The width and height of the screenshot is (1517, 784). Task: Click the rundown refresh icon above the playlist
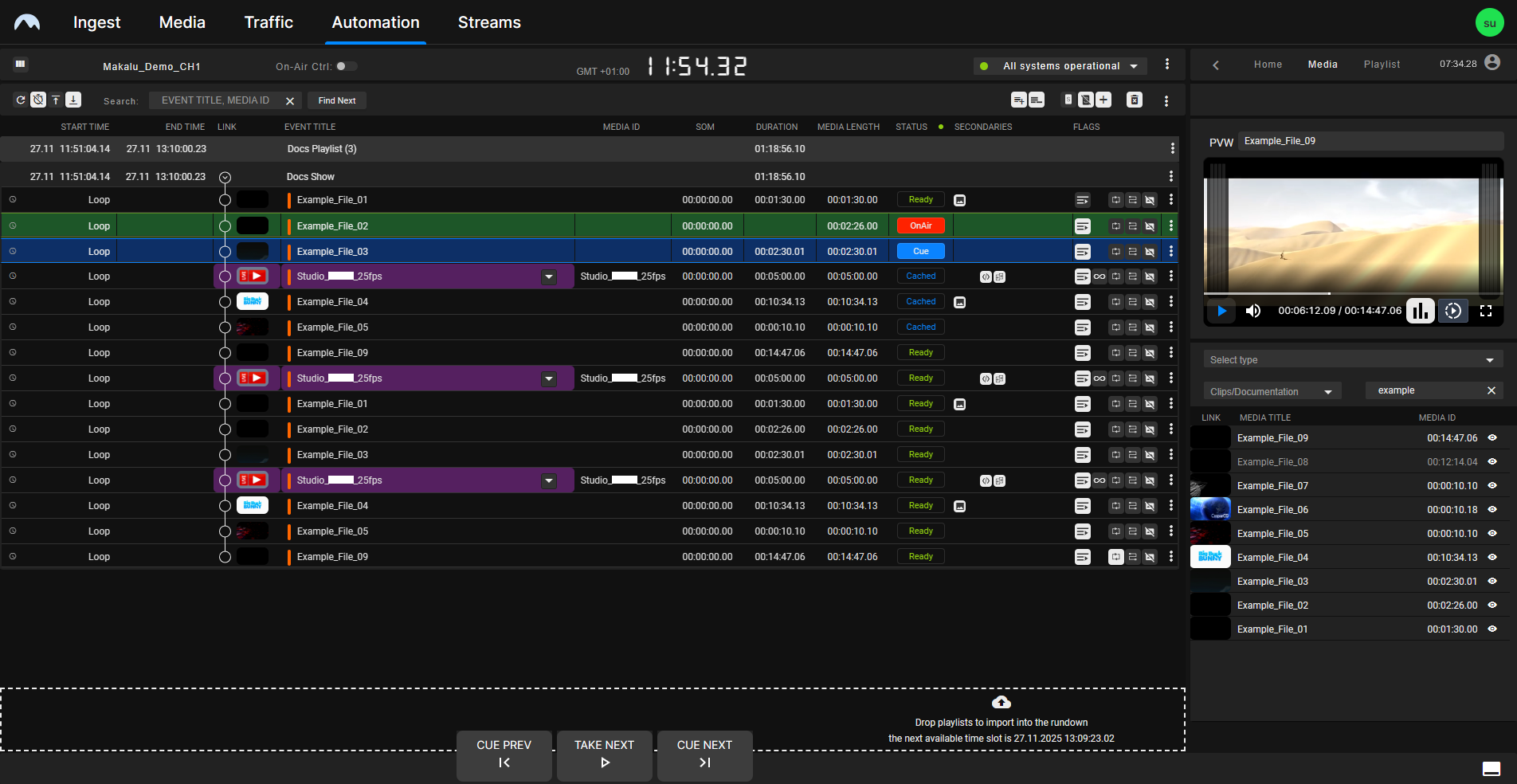pos(20,100)
